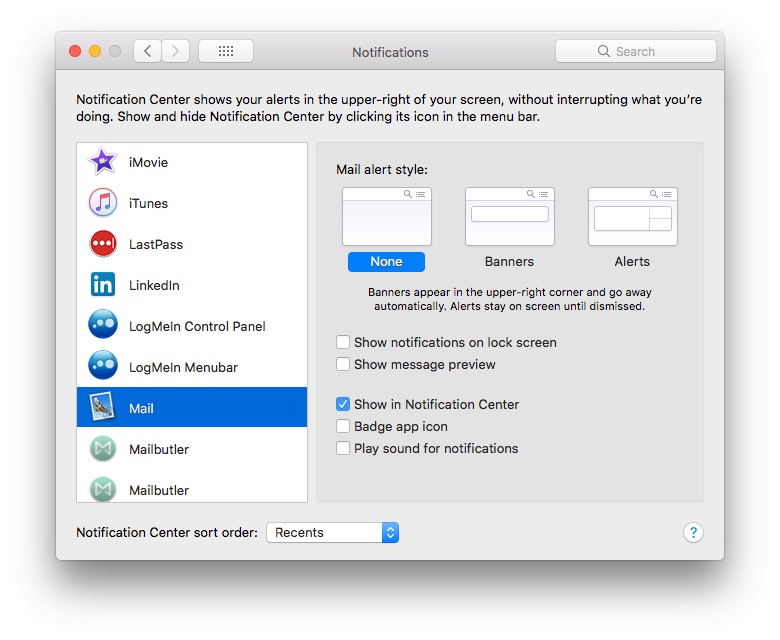Click the Search field
This screenshot has width=780, height=640.
pyautogui.click(x=636, y=51)
